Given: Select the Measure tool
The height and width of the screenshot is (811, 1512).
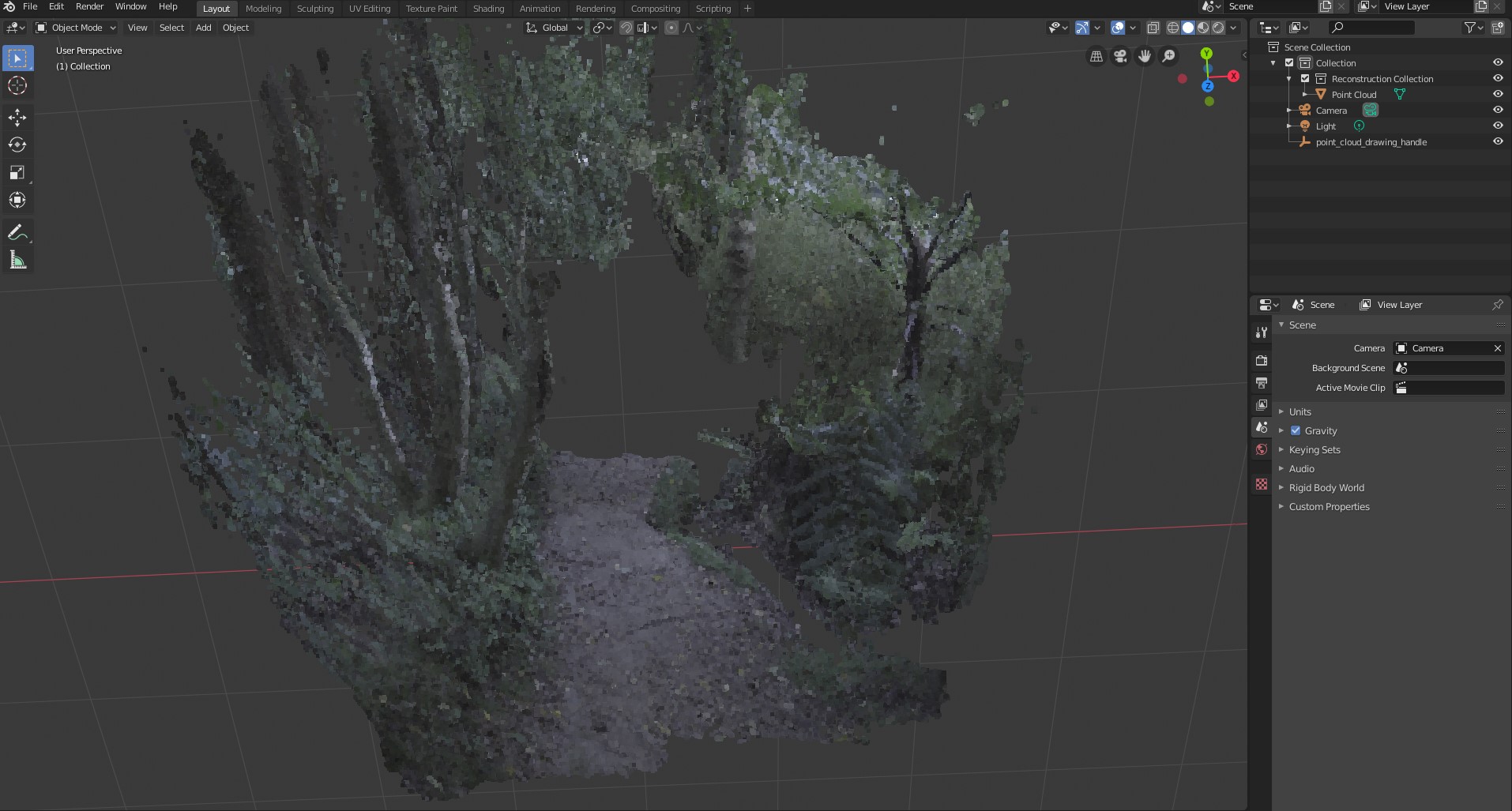Looking at the screenshot, I should pyautogui.click(x=17, y=259).
